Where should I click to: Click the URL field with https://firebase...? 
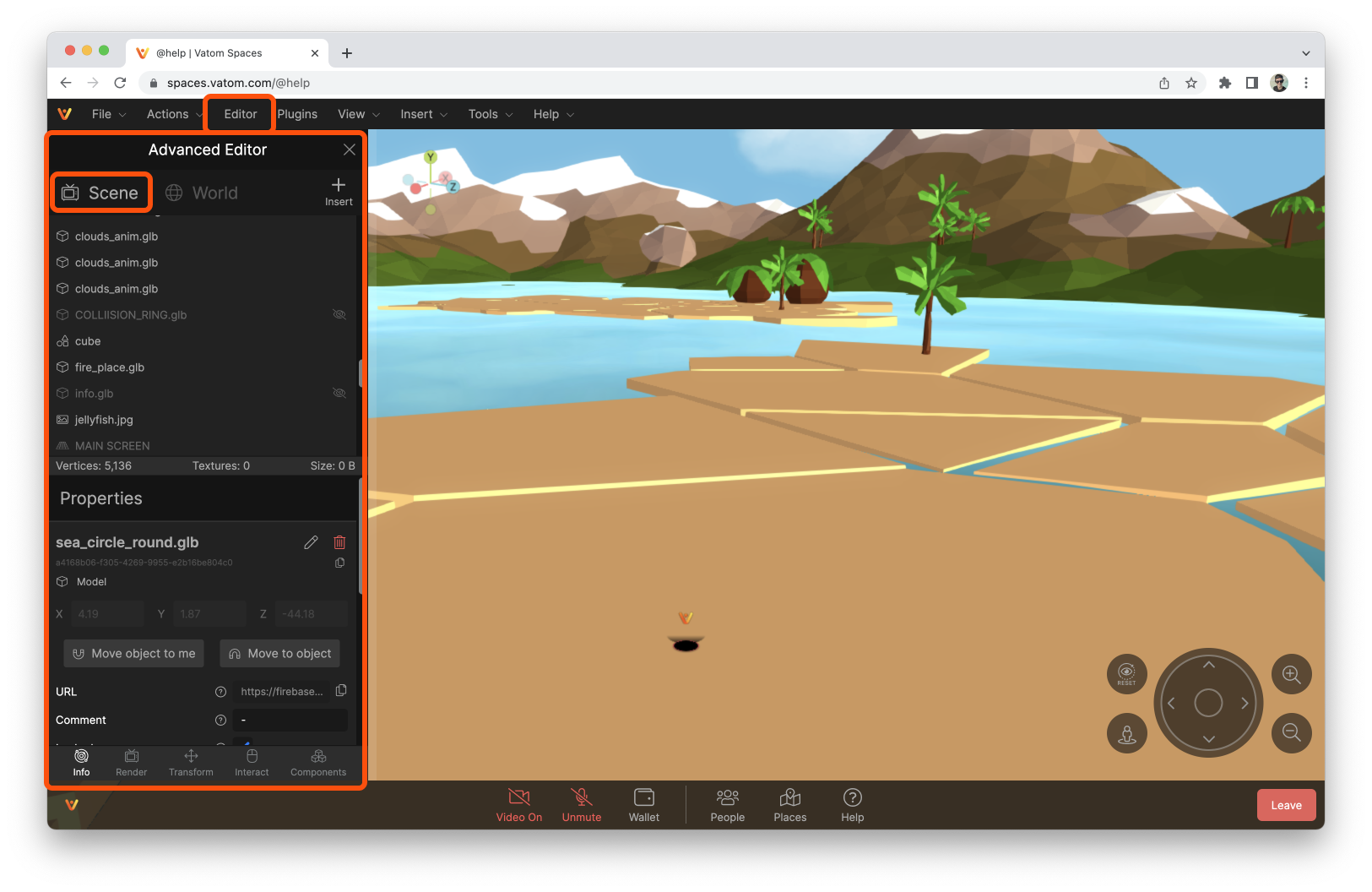tap(282, 692)
